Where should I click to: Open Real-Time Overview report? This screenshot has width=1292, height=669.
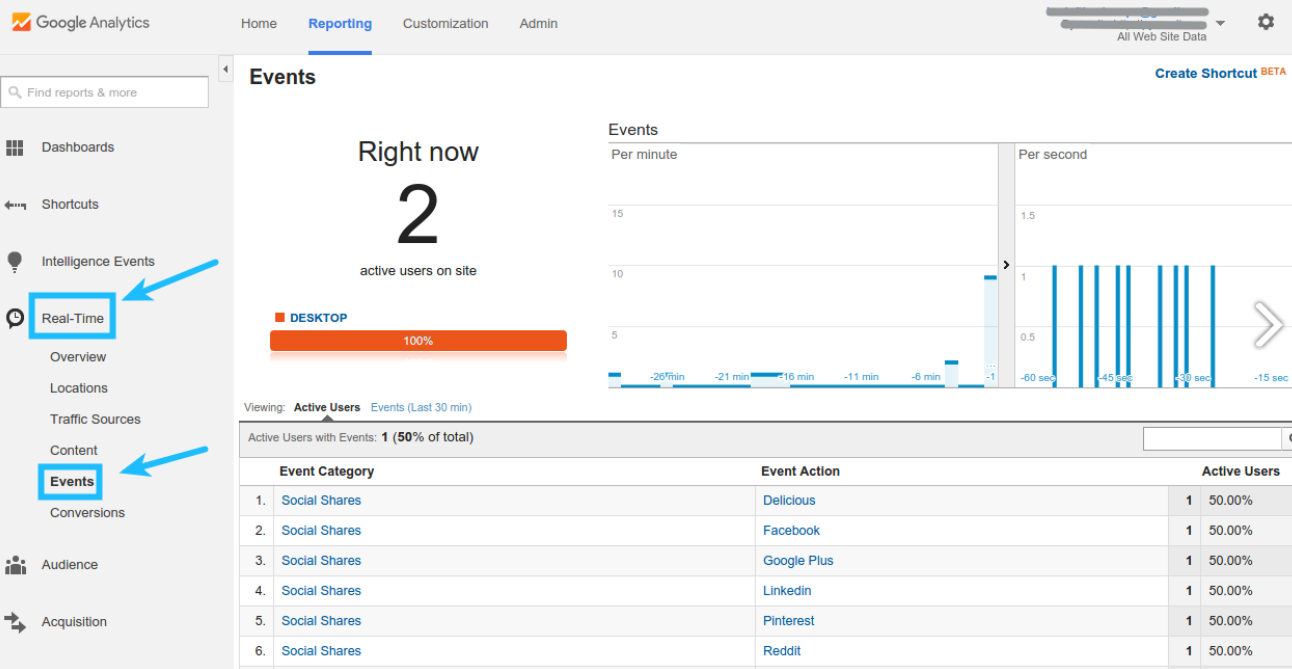pos(78,357)
